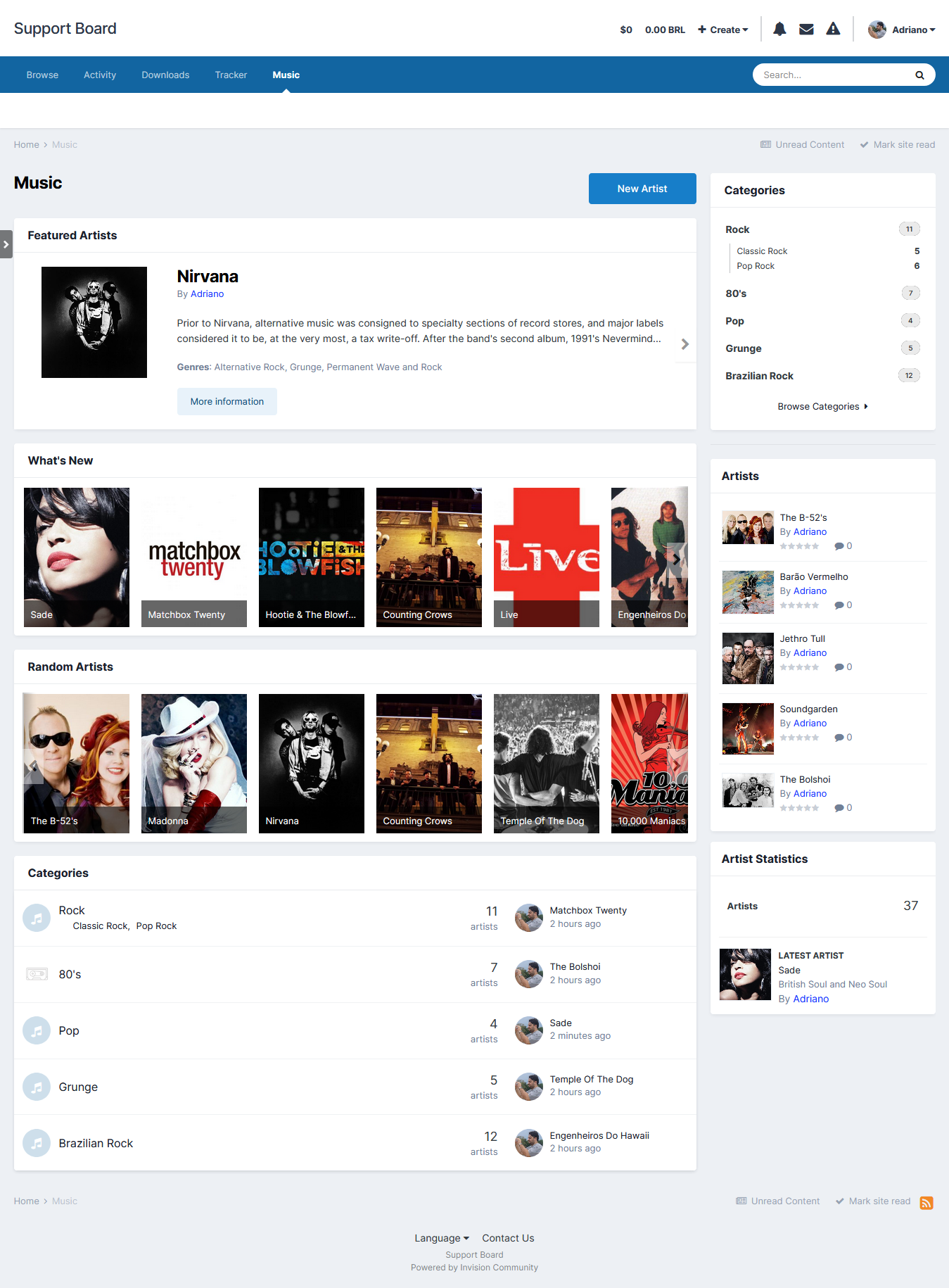
Task: Click the Pop category music icon
Action: pyautogui.click(x=37, y=1030)
